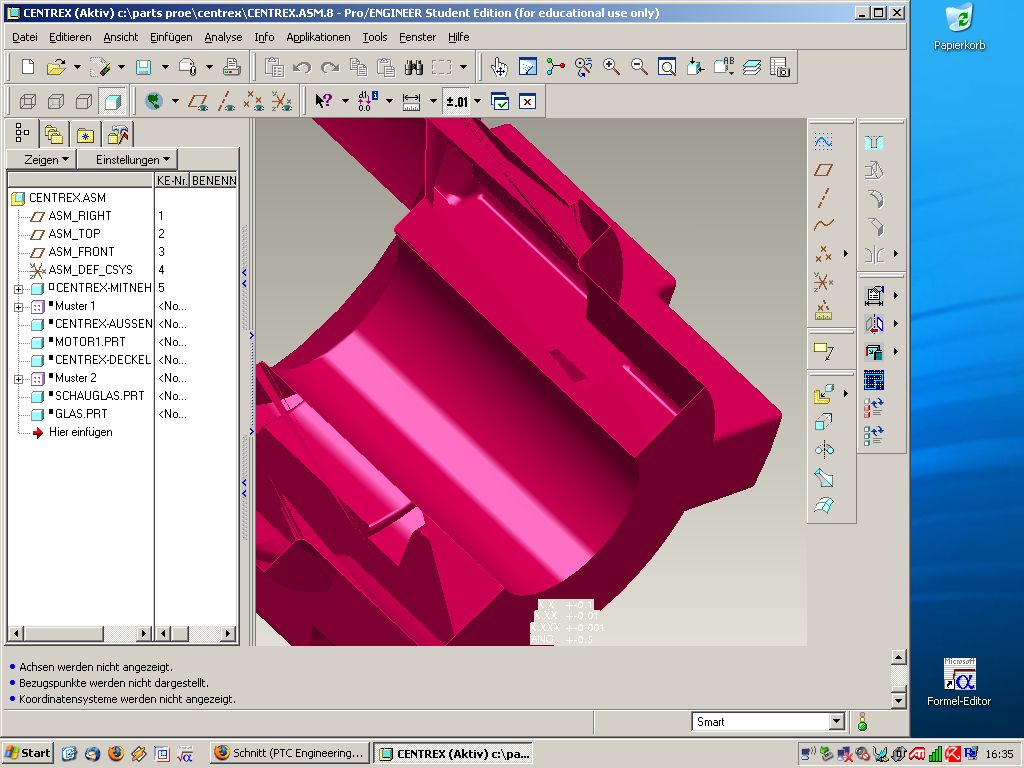Select the hole tool on far-right toolbar
Image resolution: width=1024 pixels, height=768 pixels.
click(x=874, y=142)
